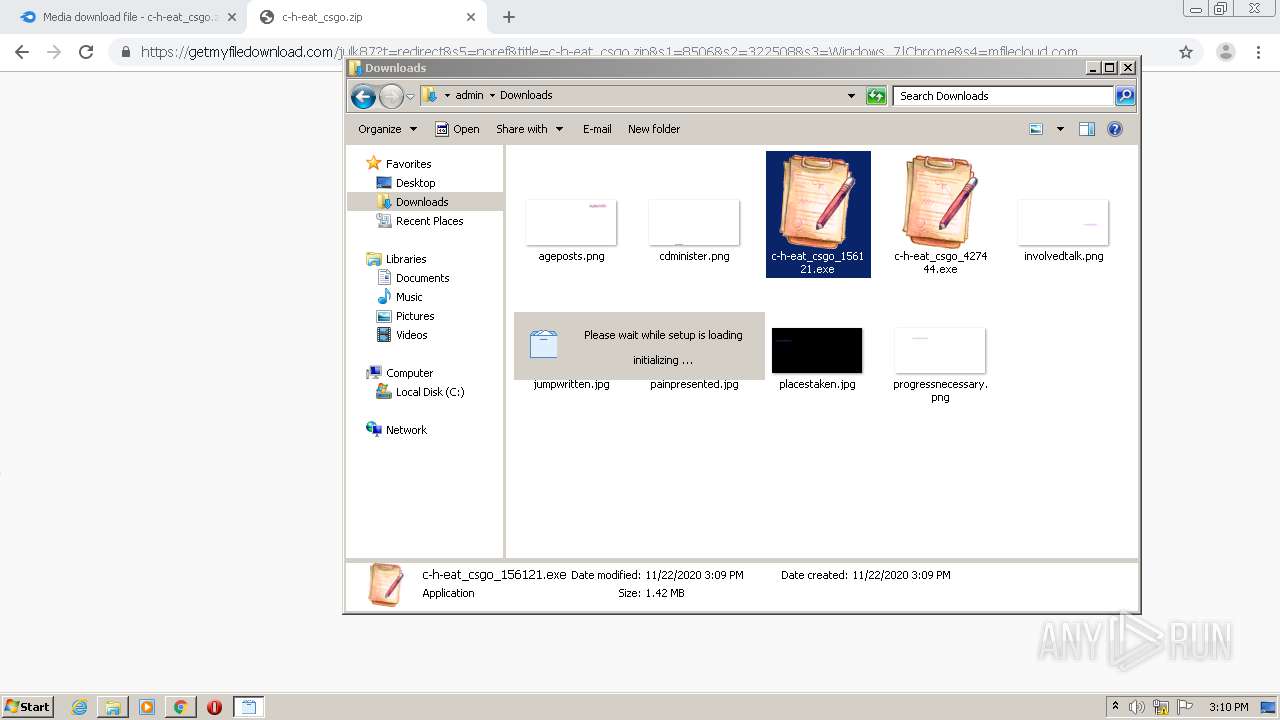Select Network in the navigation pane
The height and width of the screenshot is (720, 1280).
pyautogui.click(x=397, y=430)
